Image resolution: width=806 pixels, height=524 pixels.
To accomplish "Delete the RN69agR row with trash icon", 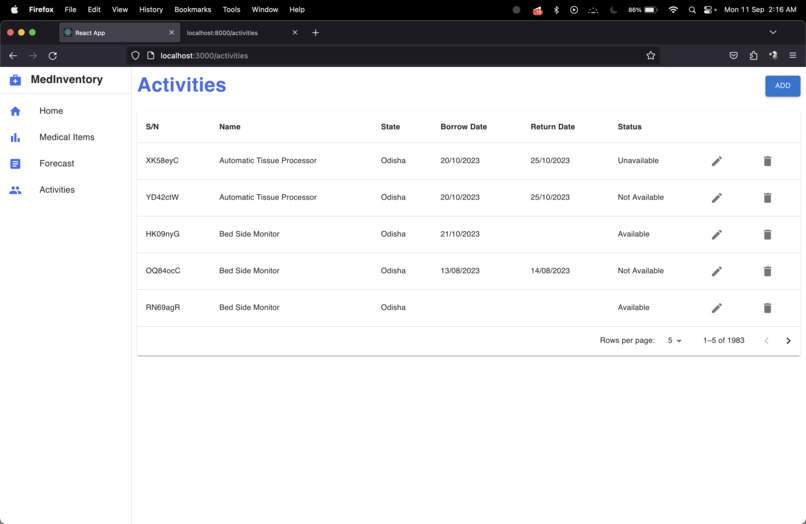I will (767, 308).
